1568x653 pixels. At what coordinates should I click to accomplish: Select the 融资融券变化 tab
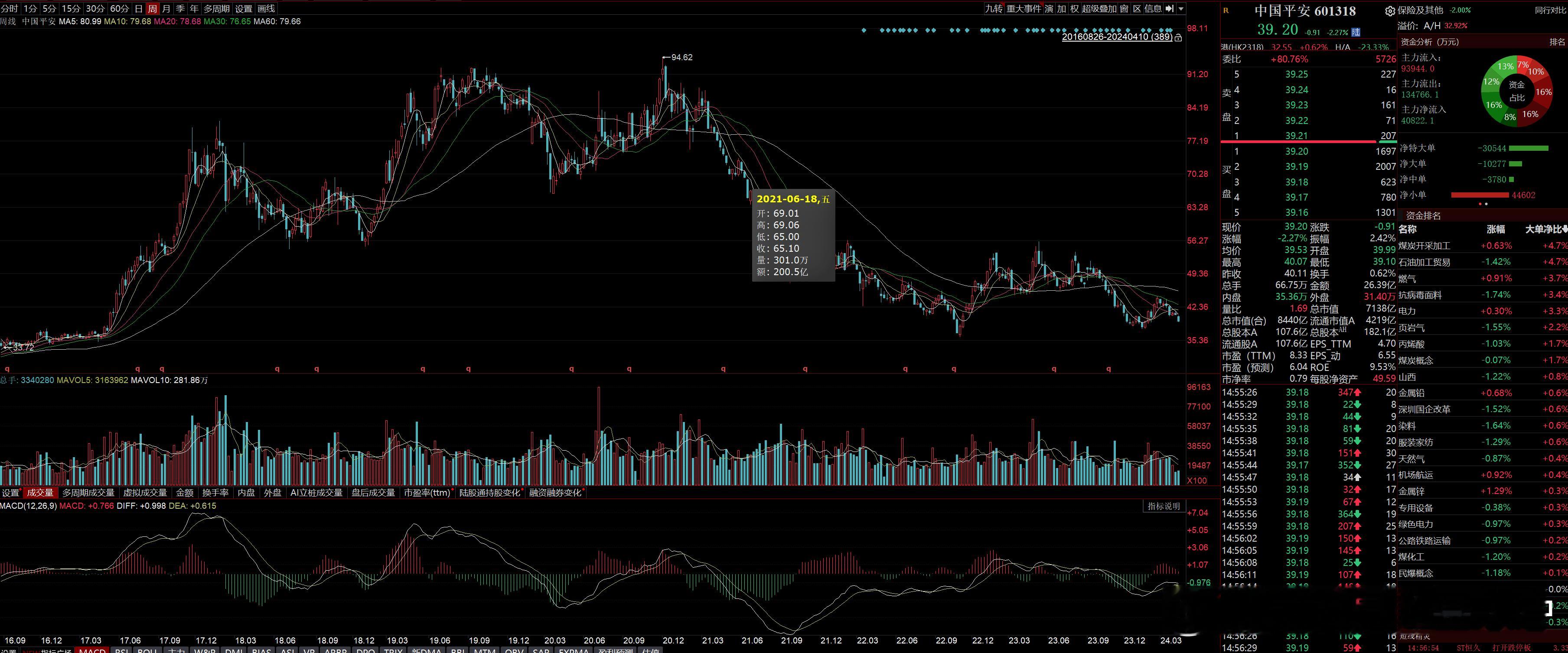coord(555,493)
